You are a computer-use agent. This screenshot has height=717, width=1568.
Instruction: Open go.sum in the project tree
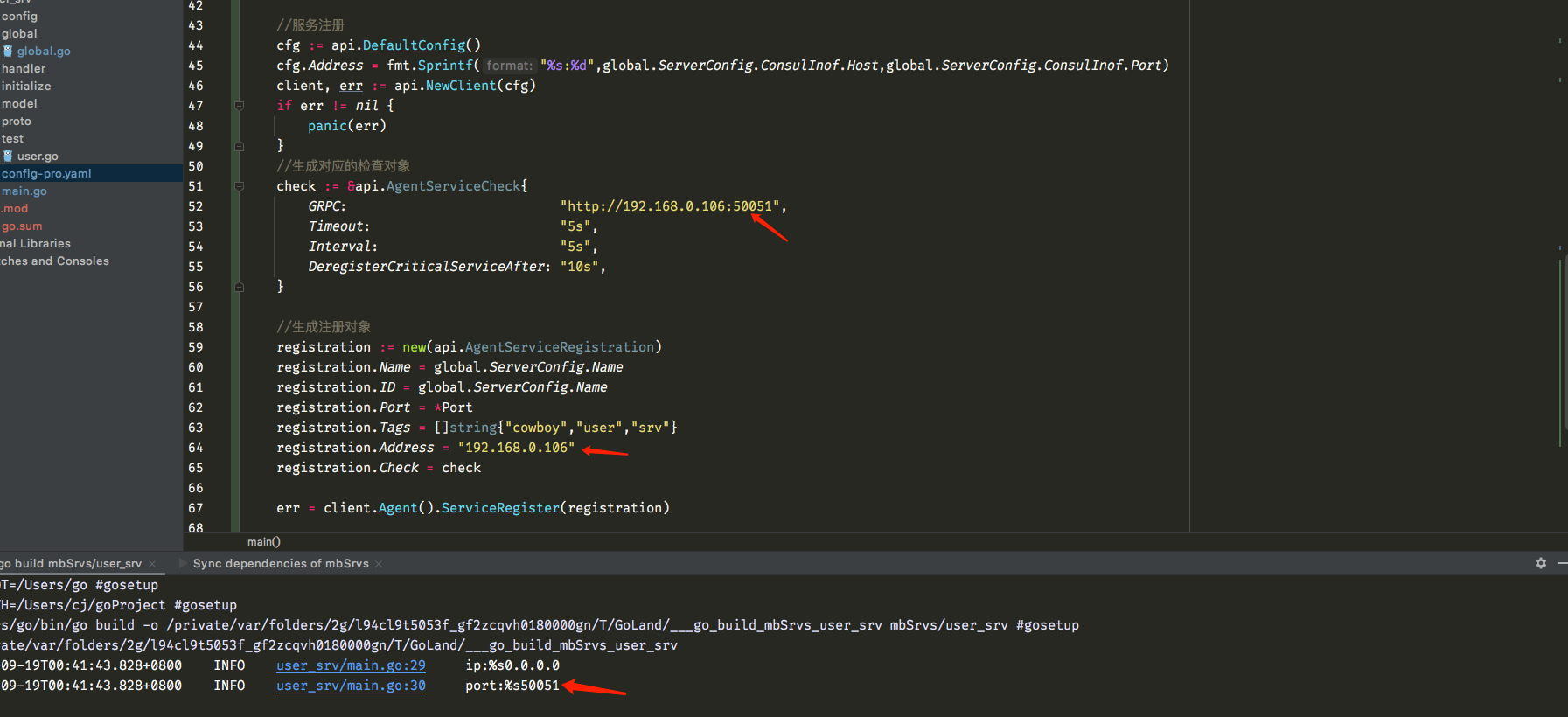(x=22, y=226)
